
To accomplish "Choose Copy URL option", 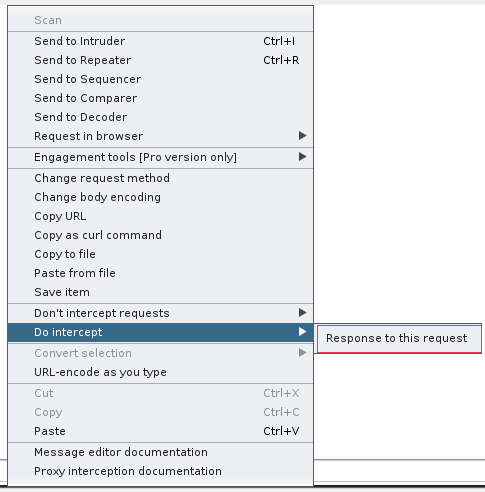I will click(x=160, y=216).
